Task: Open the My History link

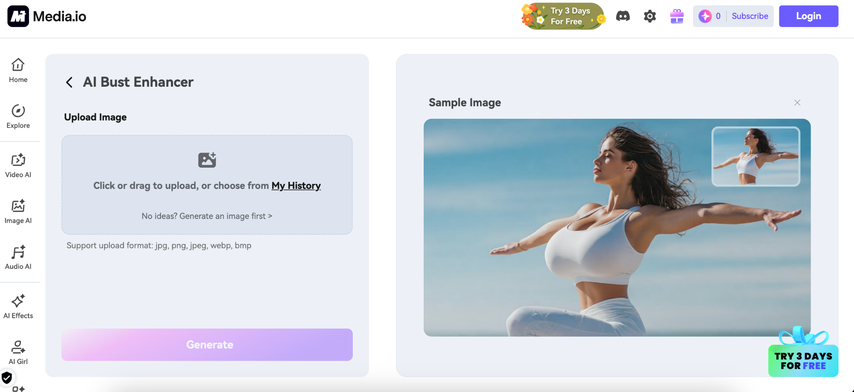Action: [296, 186]
